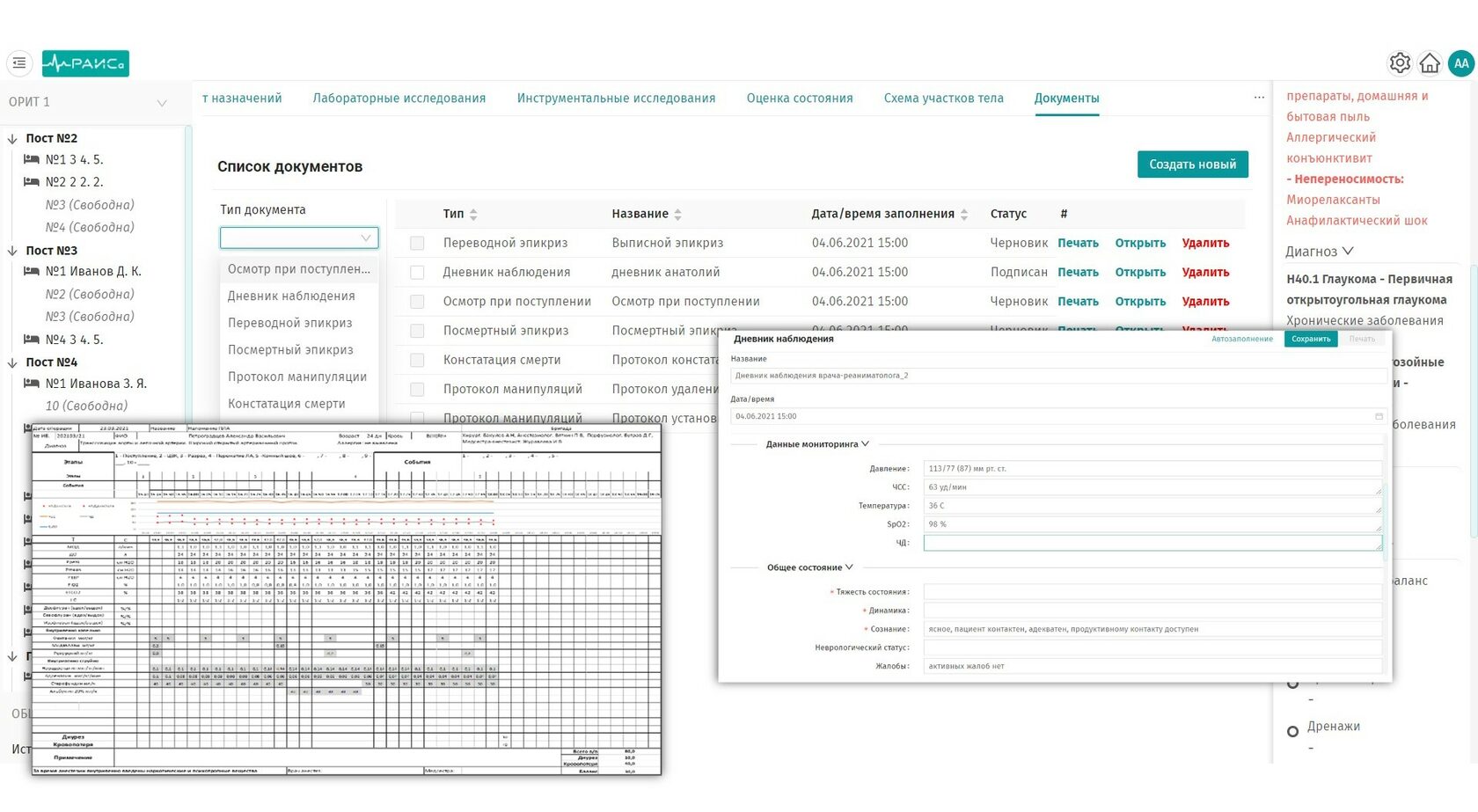Screen dimensions: 1478x812
Task: Open Схема участков тела tab
Action: coord(944,99)
